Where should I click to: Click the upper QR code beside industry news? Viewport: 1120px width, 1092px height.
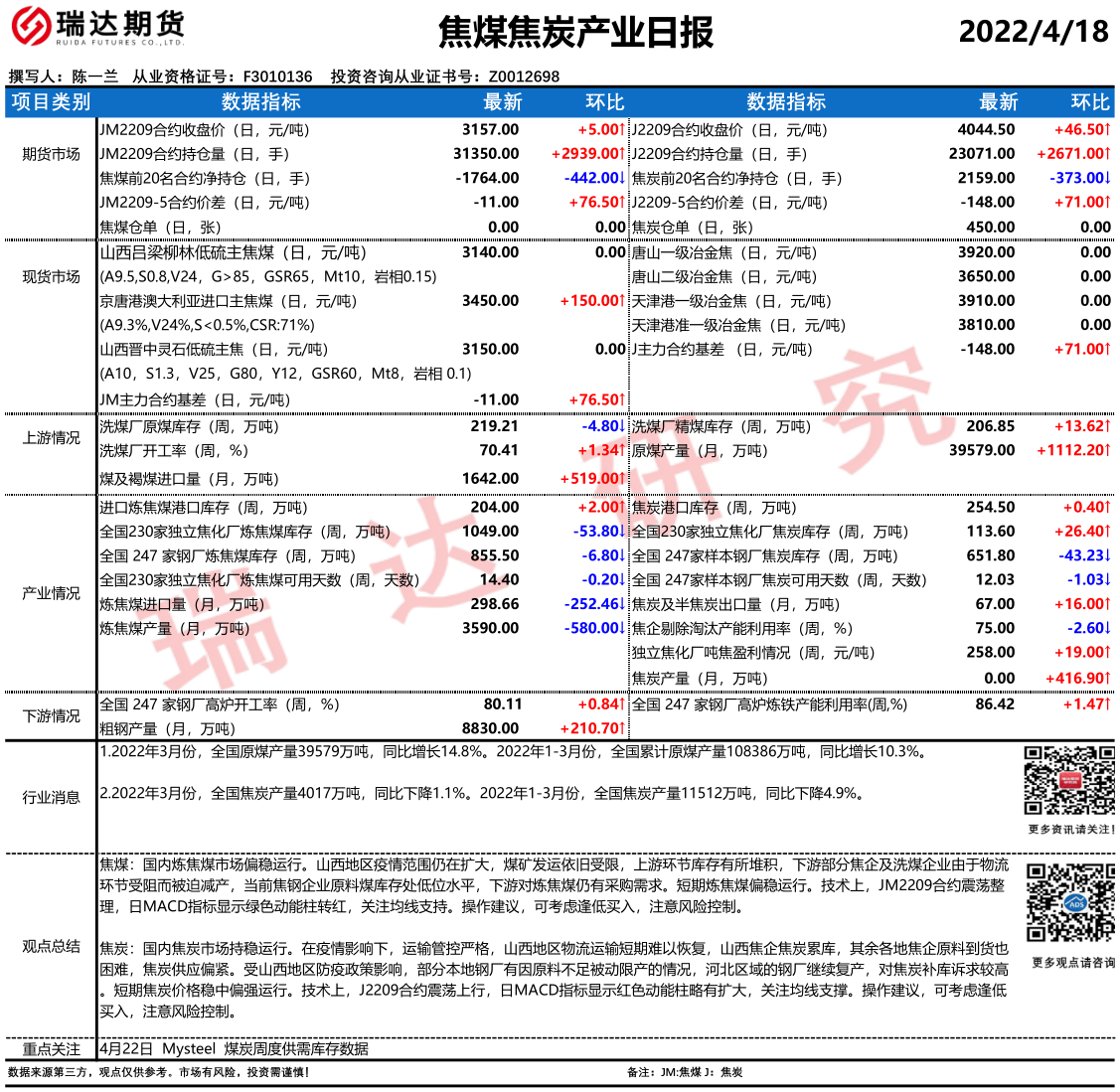click(1069, 781)
